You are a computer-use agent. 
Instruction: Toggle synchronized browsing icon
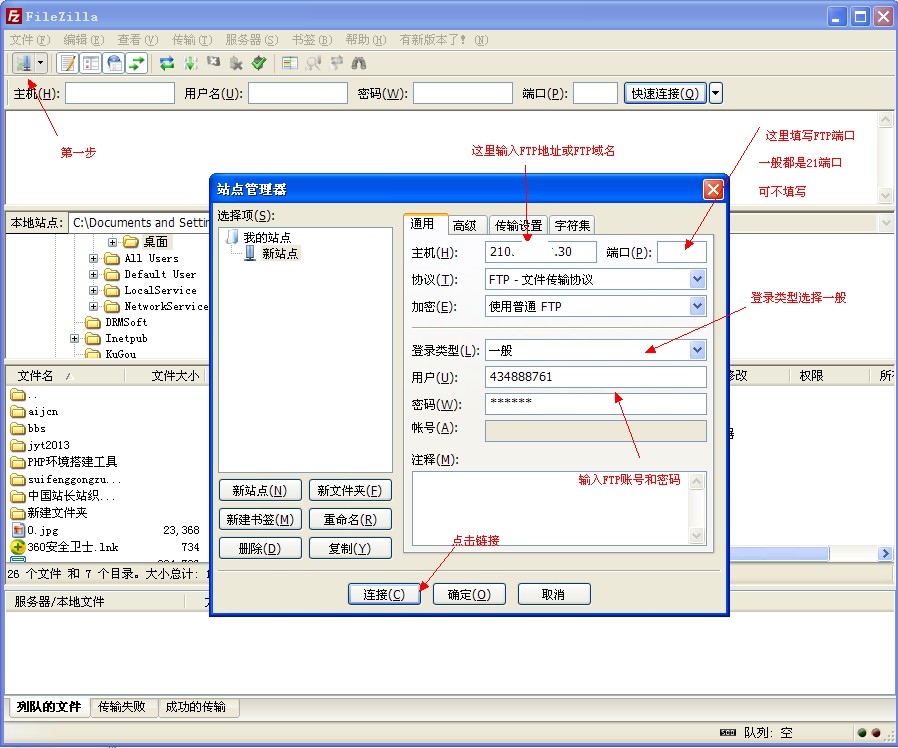click(x=336, y=63)
